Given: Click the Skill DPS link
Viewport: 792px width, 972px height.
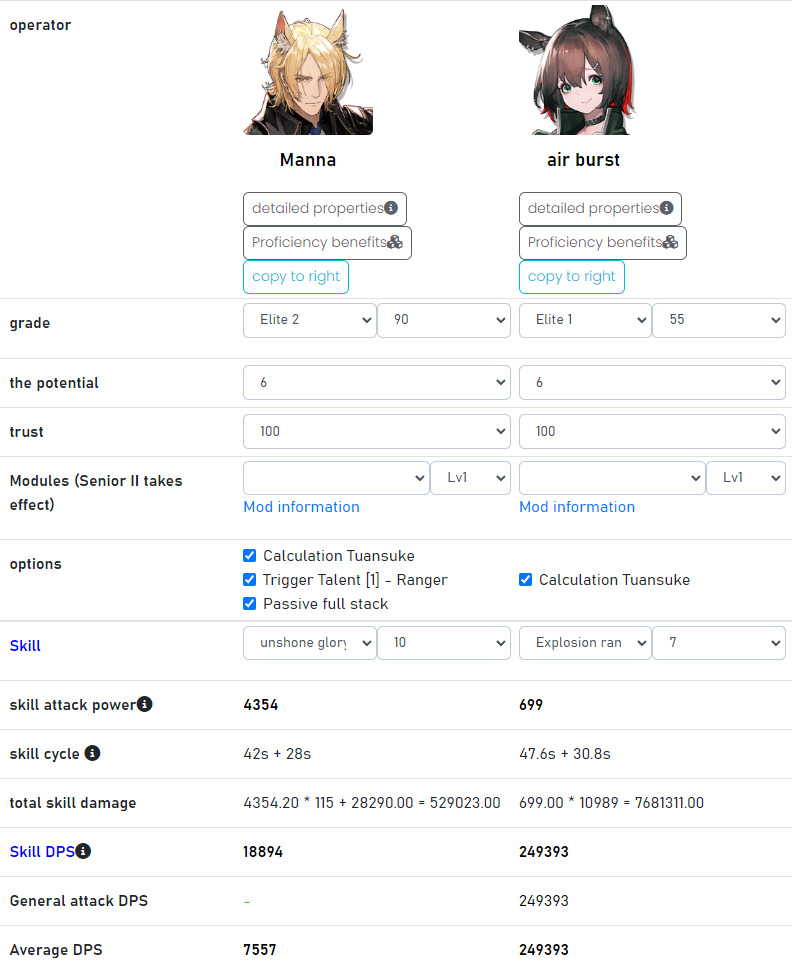Looking at the screenshot, I should pos(42,852).
